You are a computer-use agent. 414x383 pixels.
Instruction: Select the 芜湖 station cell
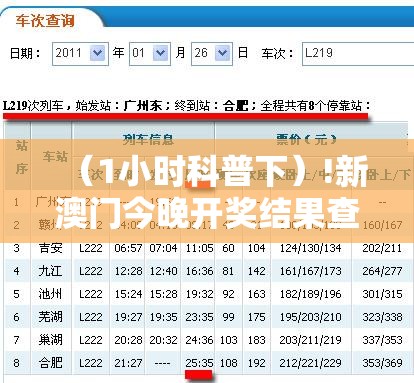(x=50, y=317)
